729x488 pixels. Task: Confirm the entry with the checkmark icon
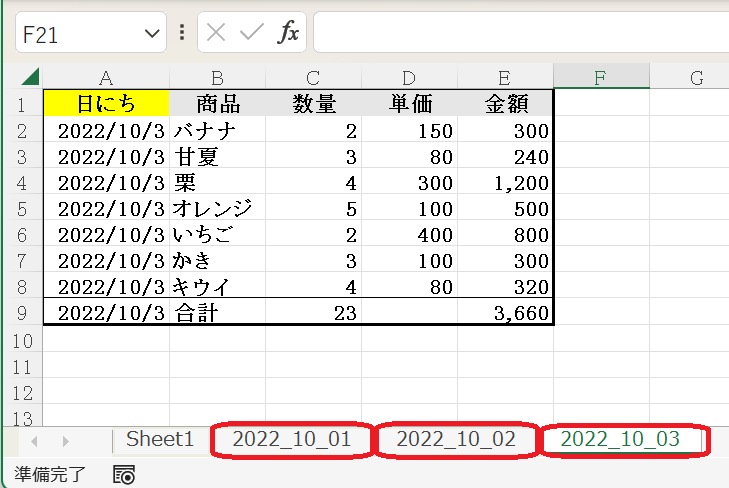click(252, 33)
